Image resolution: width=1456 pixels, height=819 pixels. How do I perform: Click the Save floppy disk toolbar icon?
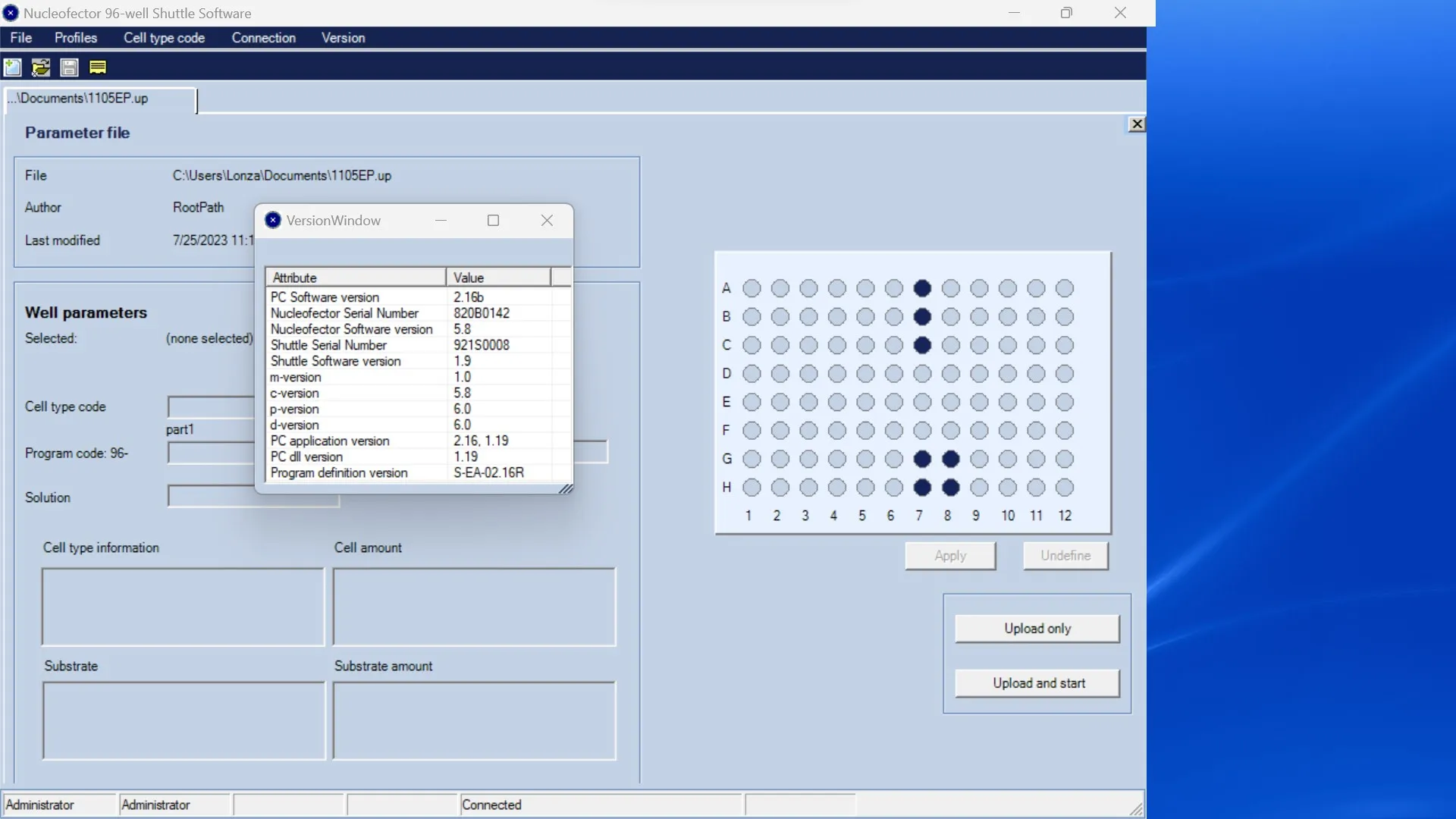pyautogui.click(x=69, y=67)
